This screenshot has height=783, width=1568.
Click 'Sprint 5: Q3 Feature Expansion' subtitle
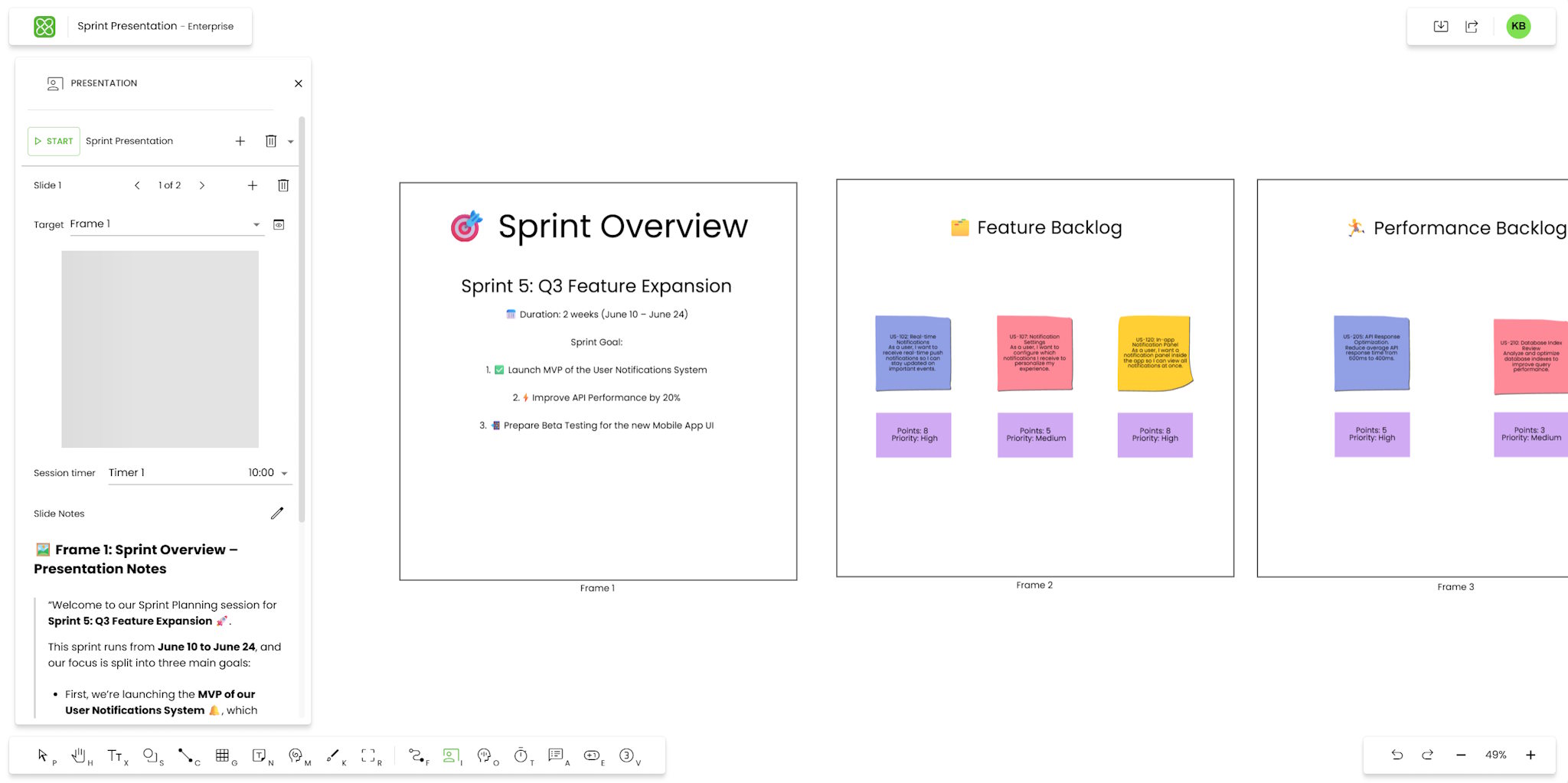[x=596, y=286]
